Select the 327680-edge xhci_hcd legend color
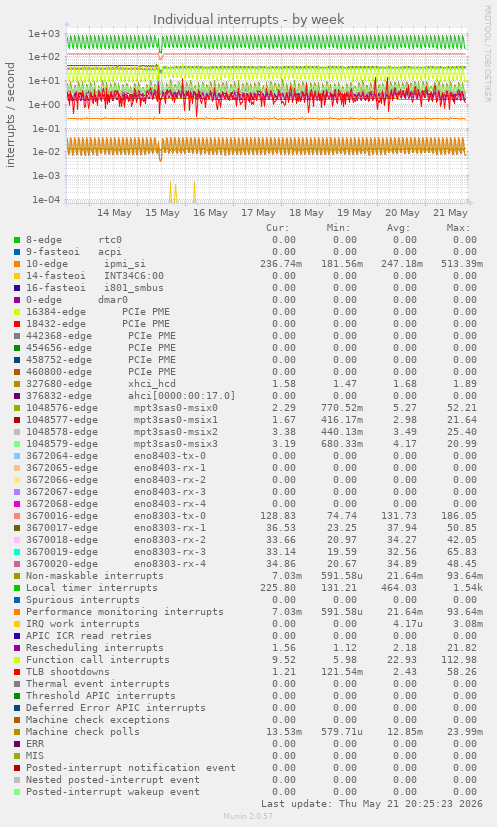Screen dimensions: 497x827 (x=17, y=384)
